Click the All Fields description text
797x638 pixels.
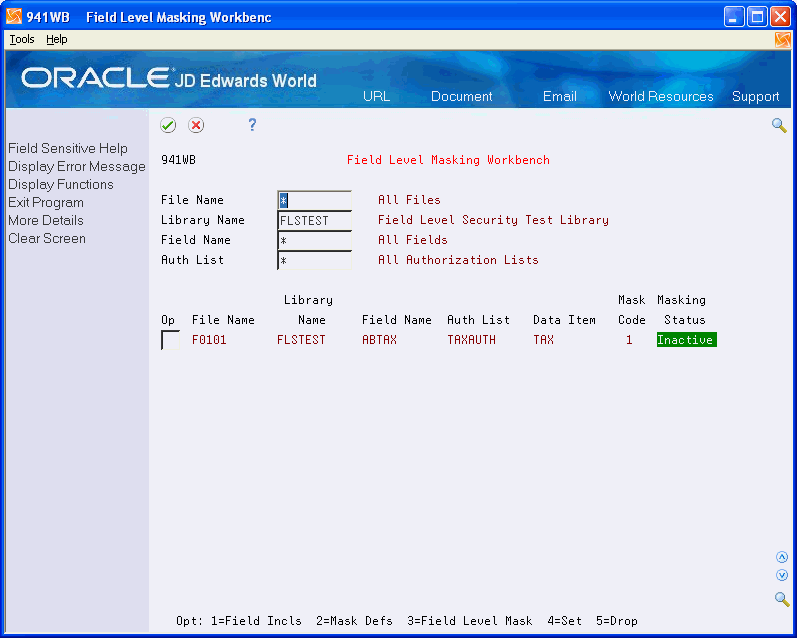[x=412, y=240]
